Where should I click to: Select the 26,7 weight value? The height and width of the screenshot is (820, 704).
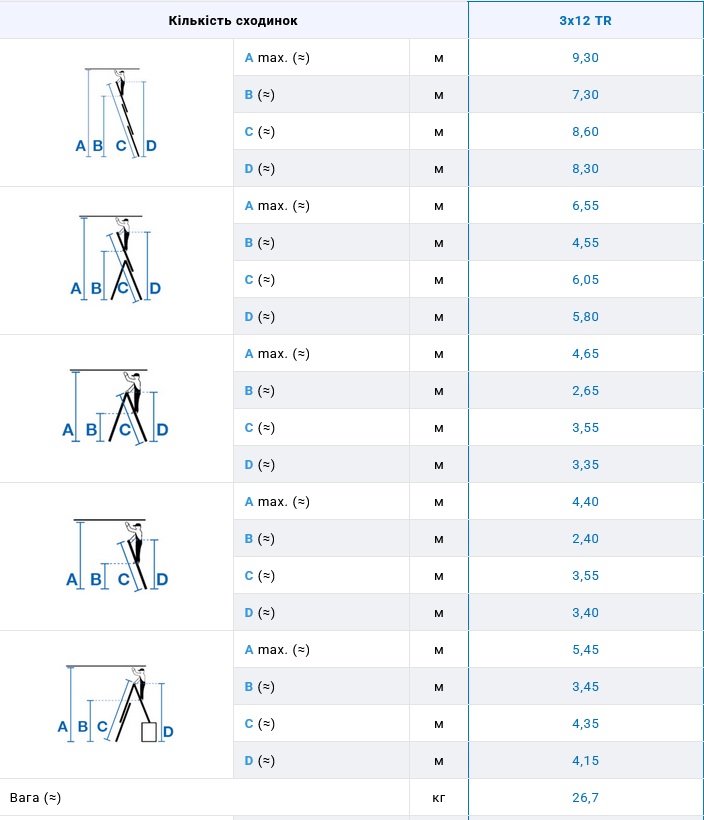tap(585, 798)
